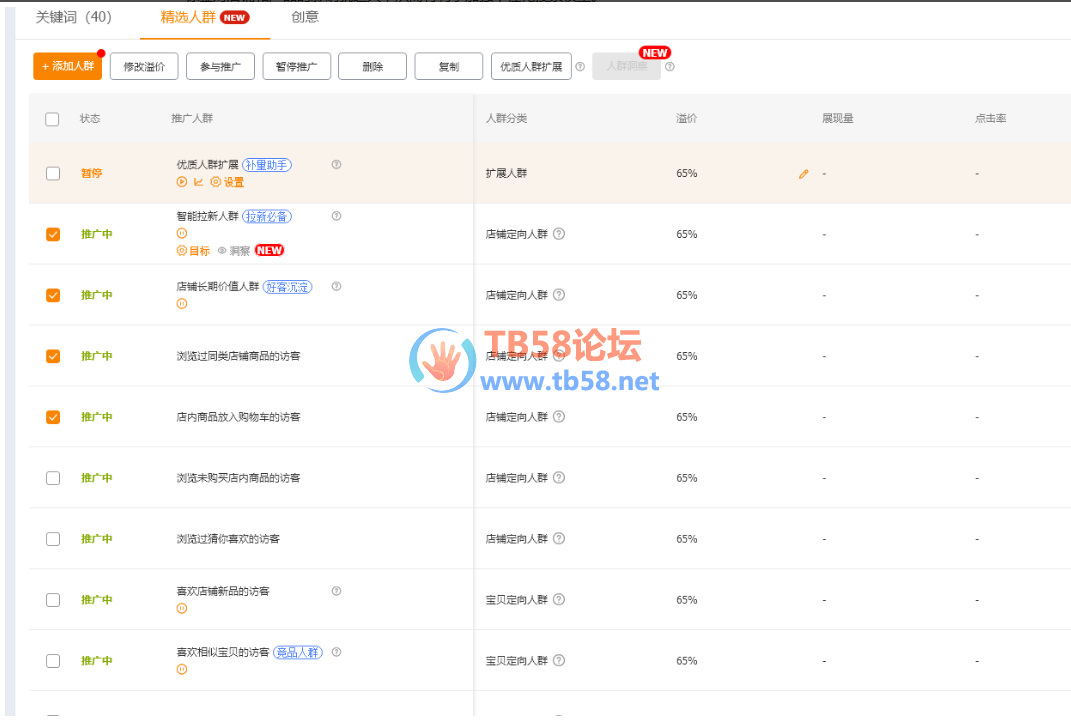
Task: Check the 浏览未购买店内商品的访客 checkbox
Action: [x=53, y=478]
